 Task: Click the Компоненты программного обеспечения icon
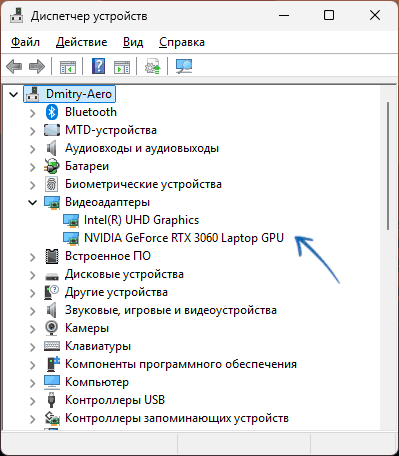pyautogui.click(x=53, y=364)
